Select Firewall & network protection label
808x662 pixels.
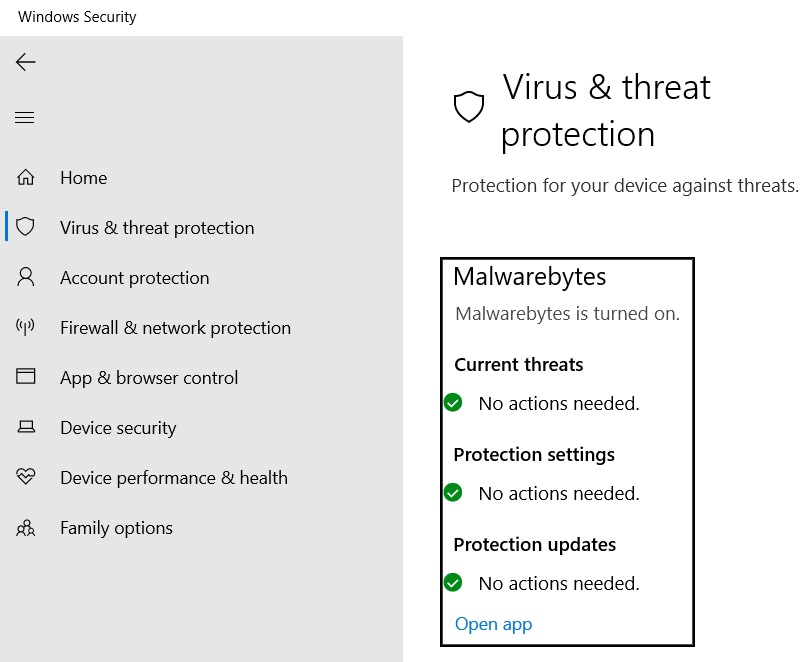175,328
